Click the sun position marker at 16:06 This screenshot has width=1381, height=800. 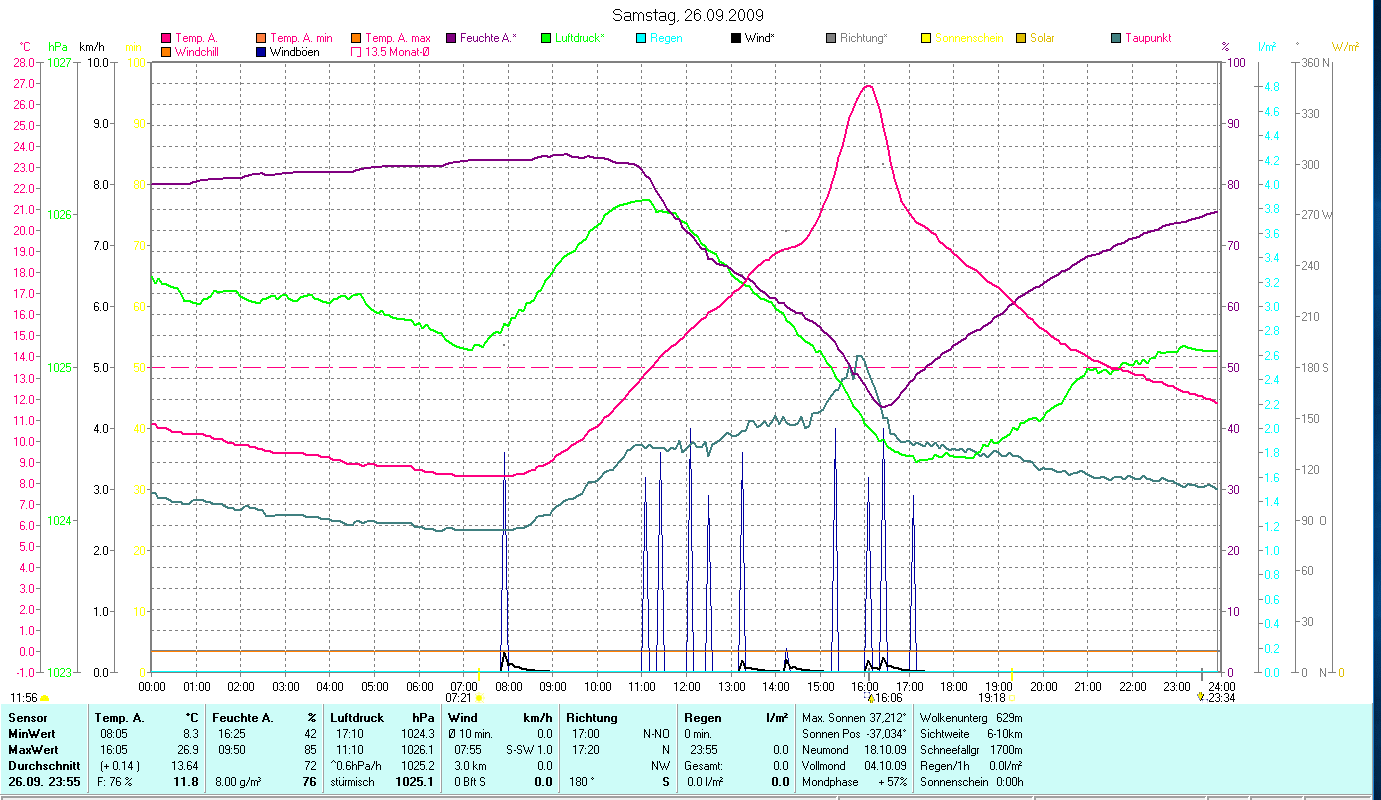coord(869,697)
